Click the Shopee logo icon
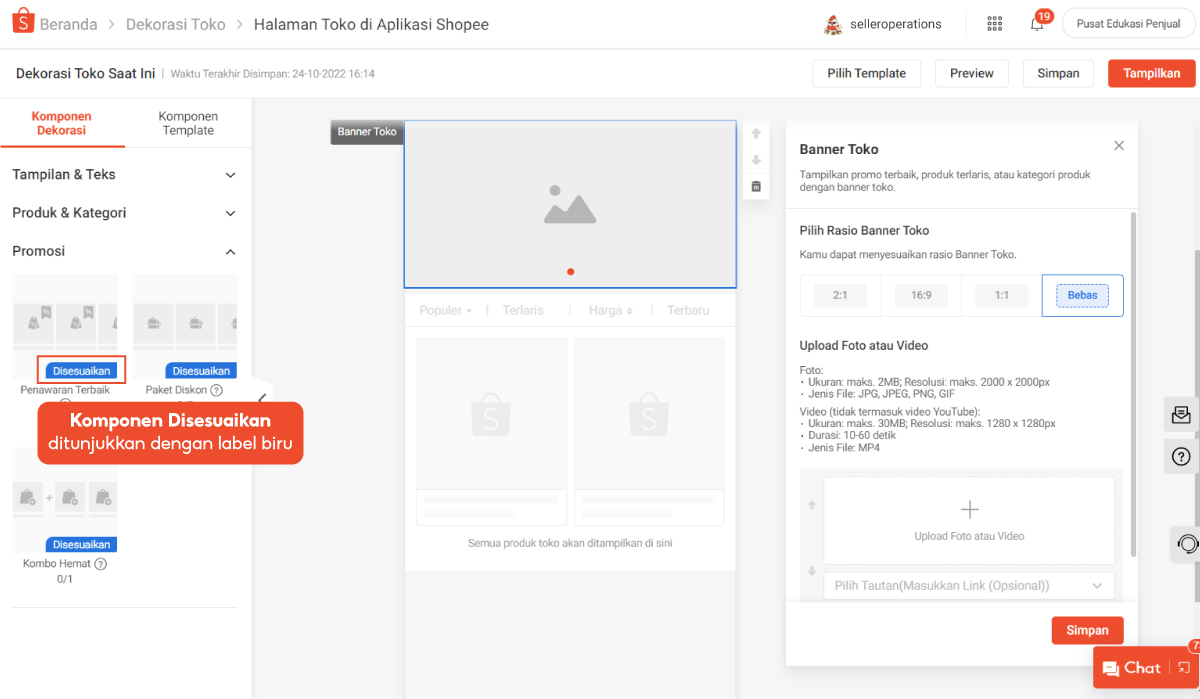1200x699 pixels. tap(23, 23)
